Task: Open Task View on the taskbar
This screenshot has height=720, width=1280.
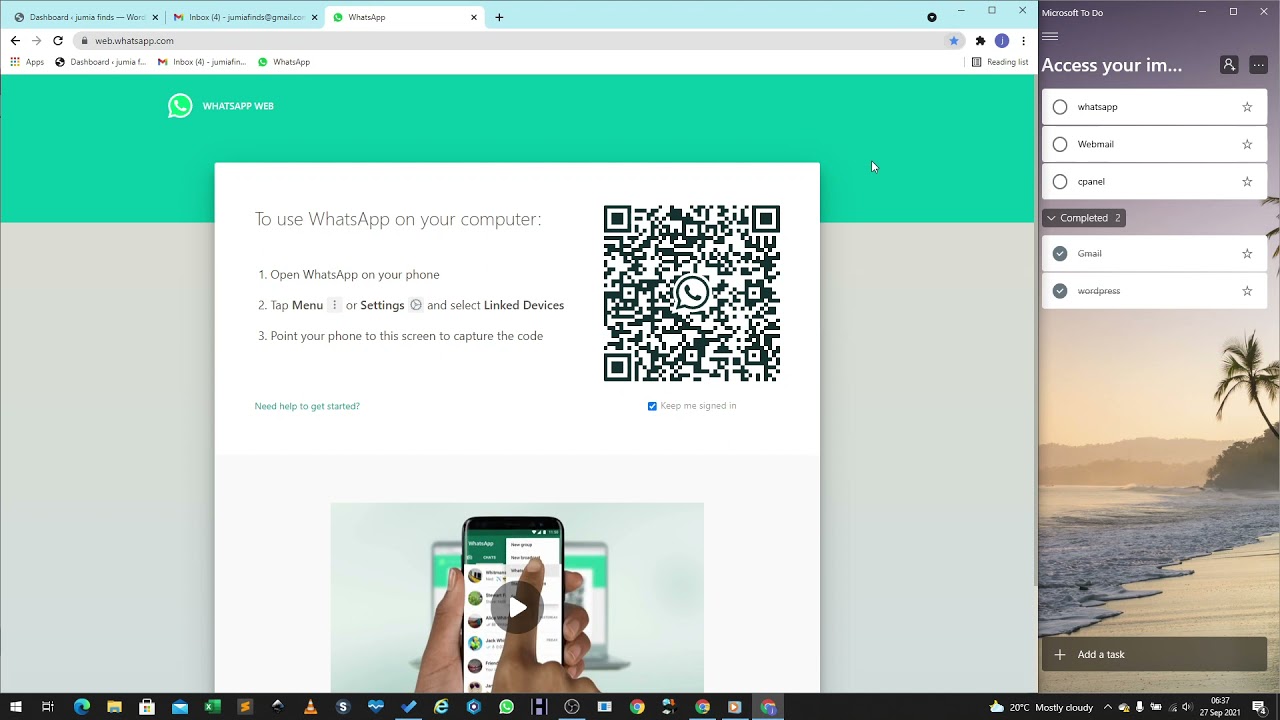Action: pyautogui.click(x=47, y=707)
